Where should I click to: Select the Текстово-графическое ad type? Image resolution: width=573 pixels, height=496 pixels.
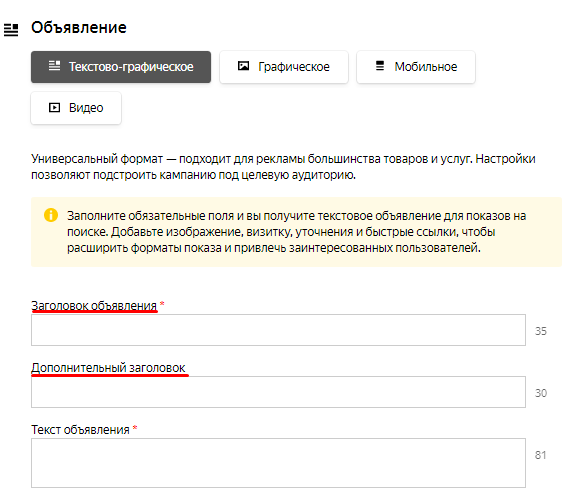click(x=121, y=67)
